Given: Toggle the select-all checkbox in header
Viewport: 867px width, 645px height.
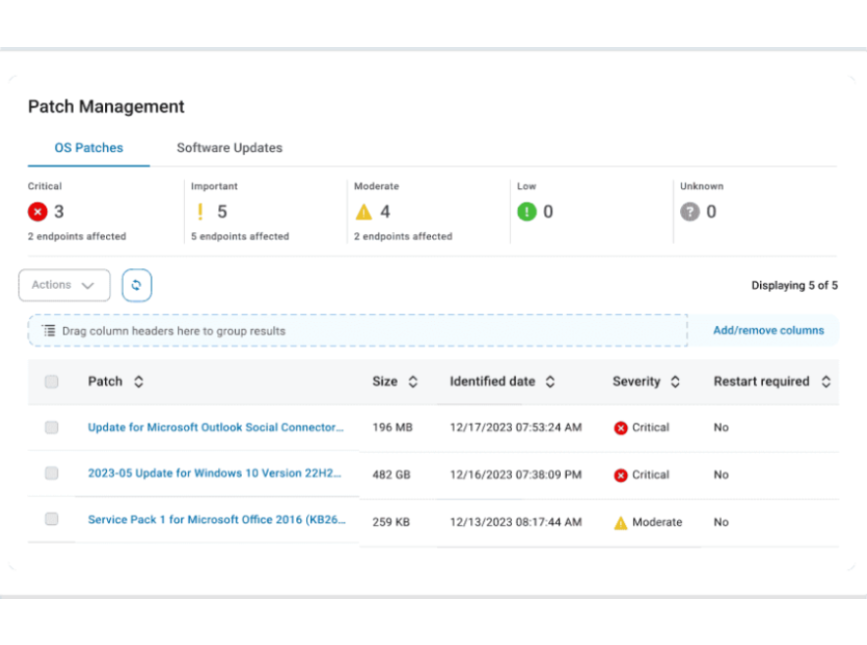Looking at the screenshot, I should click(x=52, y=382).
